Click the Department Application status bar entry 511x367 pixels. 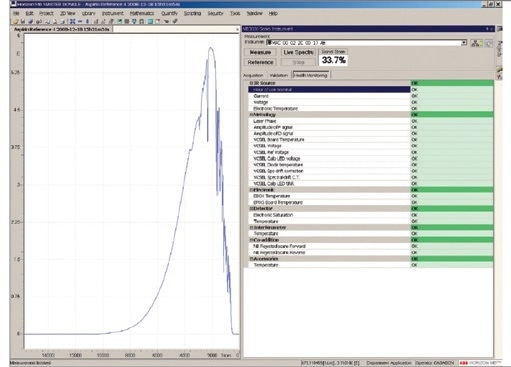(389, 363)
